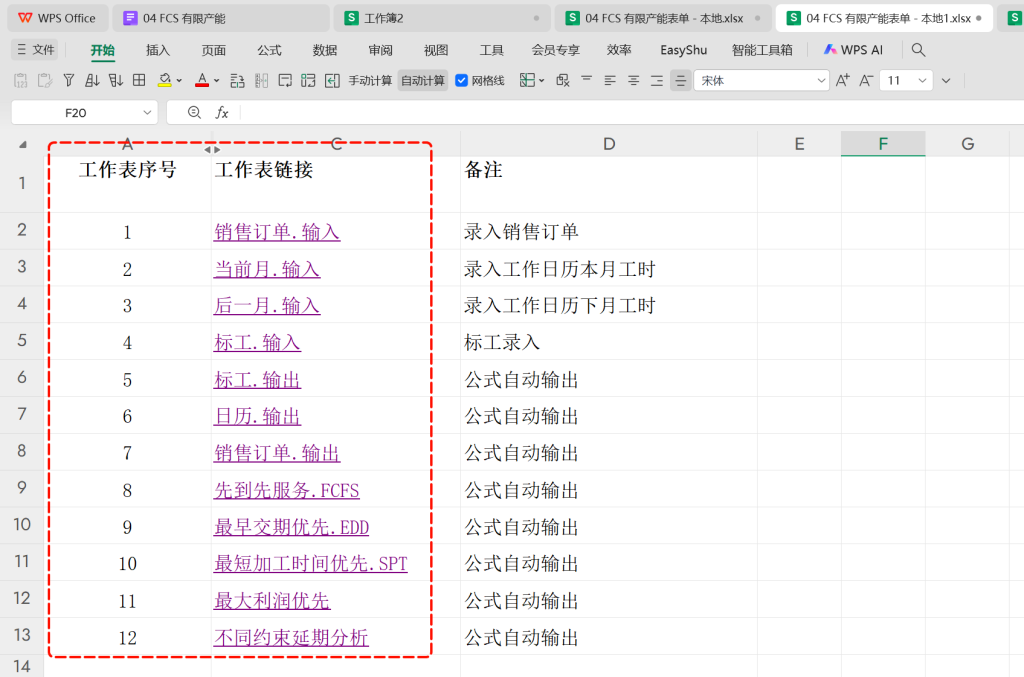This screenshot has height=677, width=1024.
Task: Open the 不同约束延期分析 hyperlink
Action: (291, 637)
